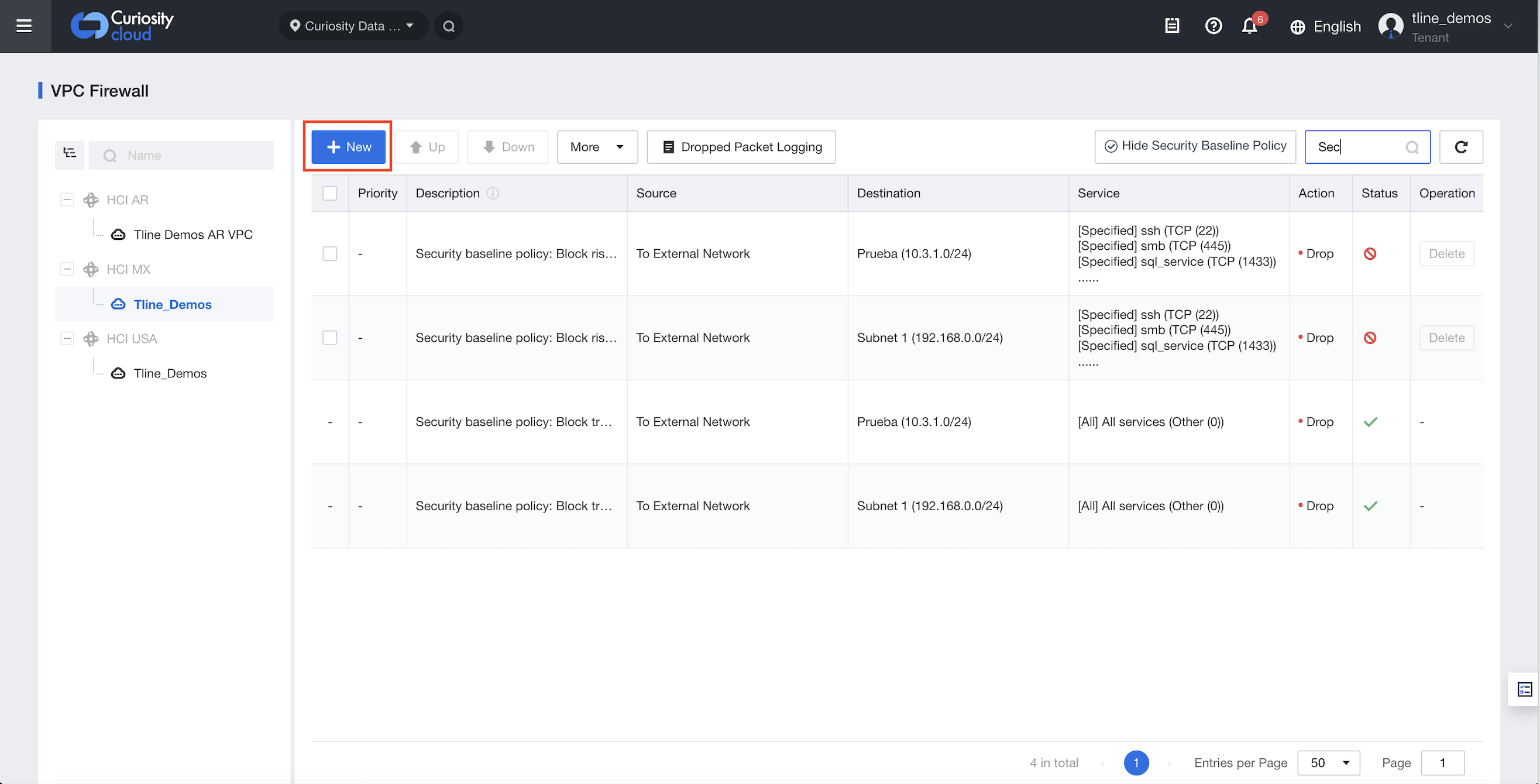Click the magnifier in policy search box
Screen dimensions: 1540x784
1412,147
